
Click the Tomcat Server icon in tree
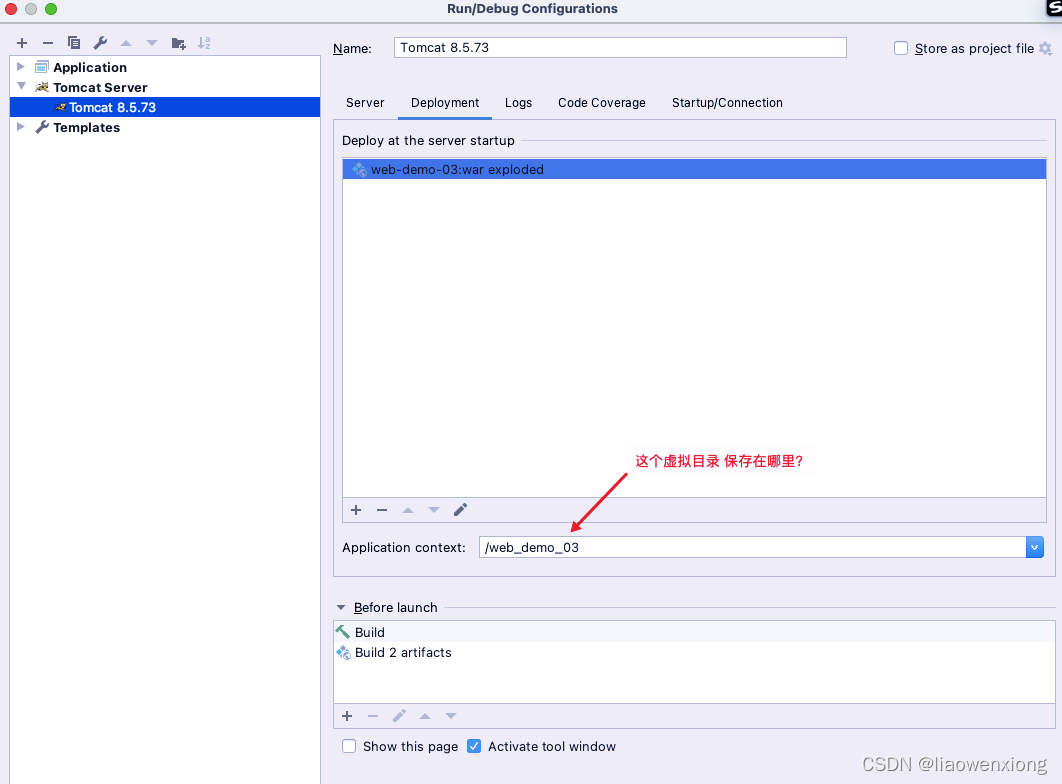coord(42,87)
